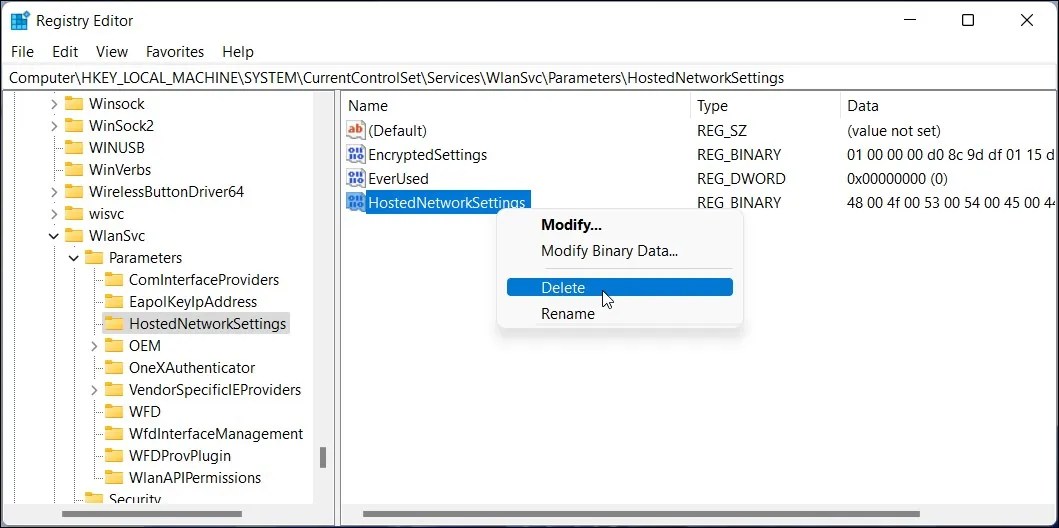
Task: Click the EncryptedSettings value name
Action: click(428, 155)
